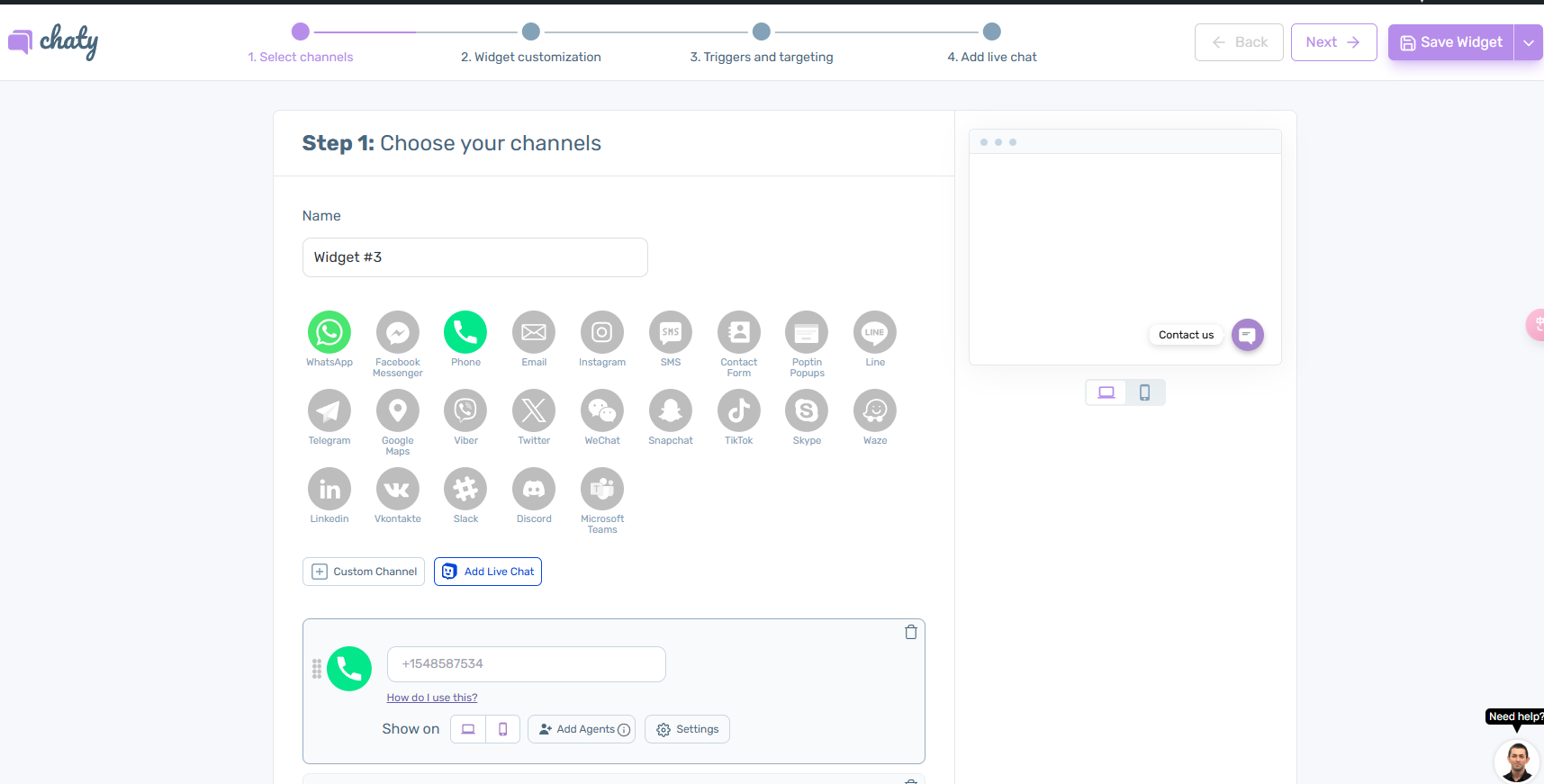The height and width of the screenshot is (784, 1544).
Task: Click the Save Widget button
Action: 1451,42
